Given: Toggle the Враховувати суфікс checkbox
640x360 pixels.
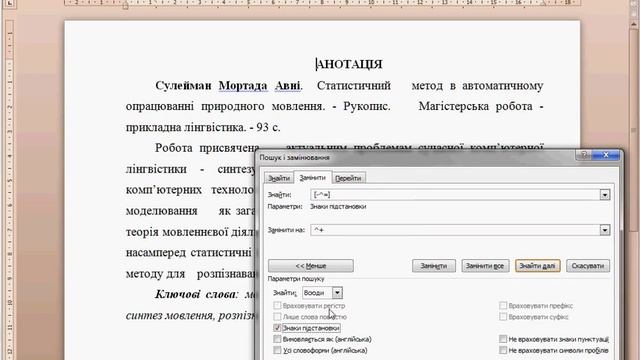Looking at the screenshot, I should click(503, 316).
